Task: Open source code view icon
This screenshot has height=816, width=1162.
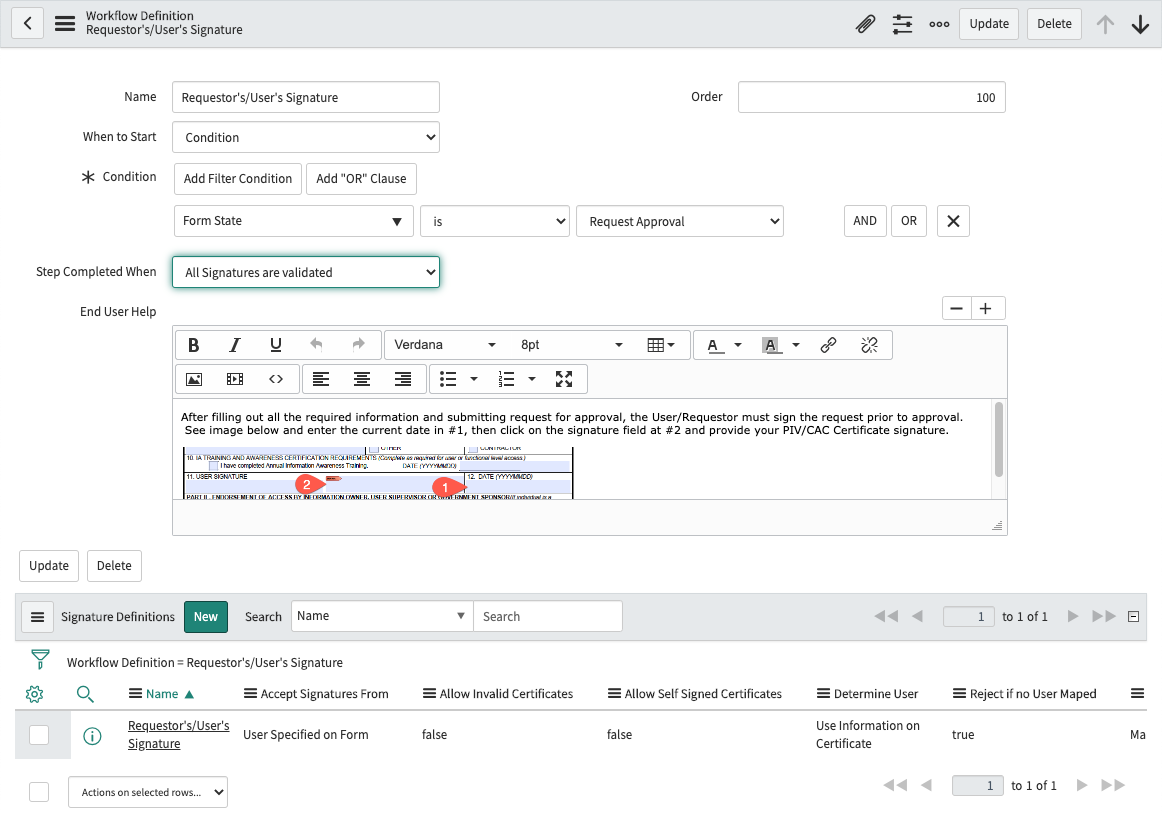Action: click(x=276, y=379)
